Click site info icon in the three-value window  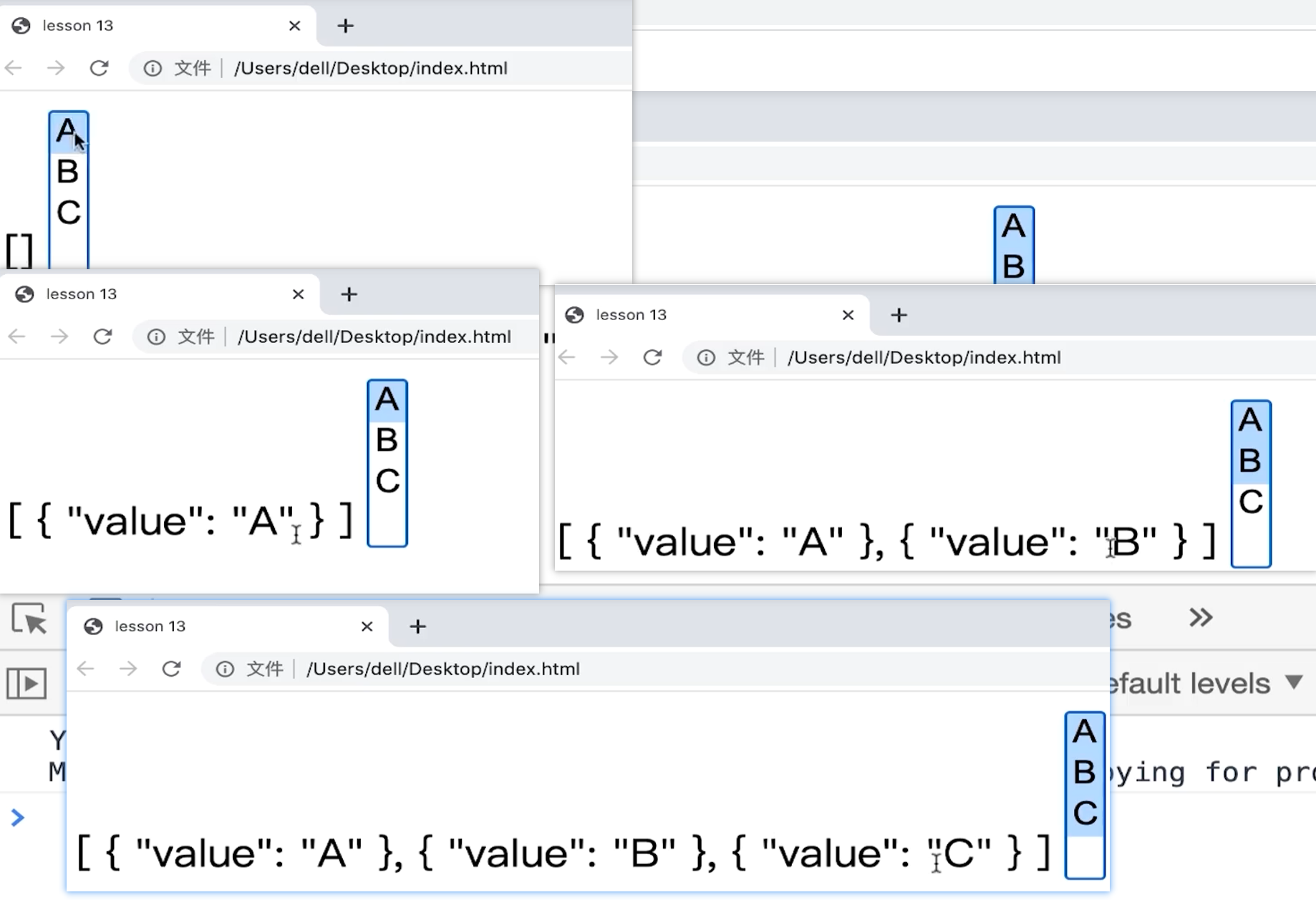click(225, 669)
